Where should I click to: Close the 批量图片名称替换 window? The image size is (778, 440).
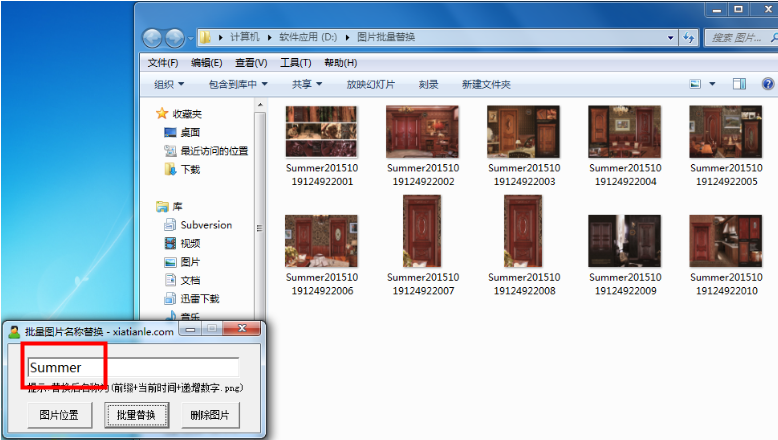(242, 328)
